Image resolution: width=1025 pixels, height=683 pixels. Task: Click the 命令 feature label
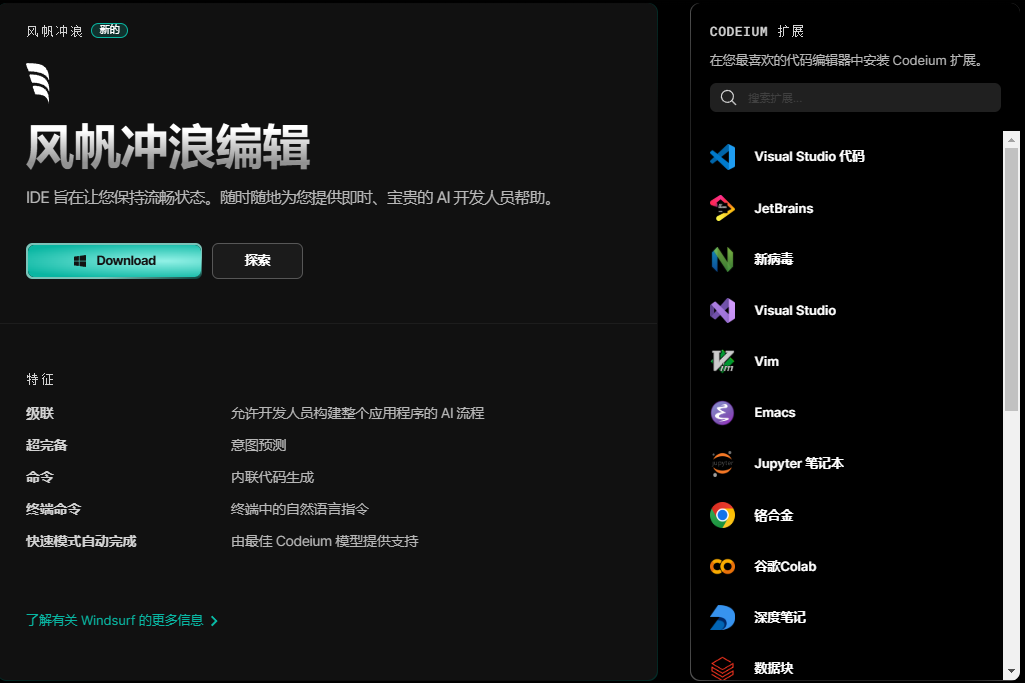[40, 477]
